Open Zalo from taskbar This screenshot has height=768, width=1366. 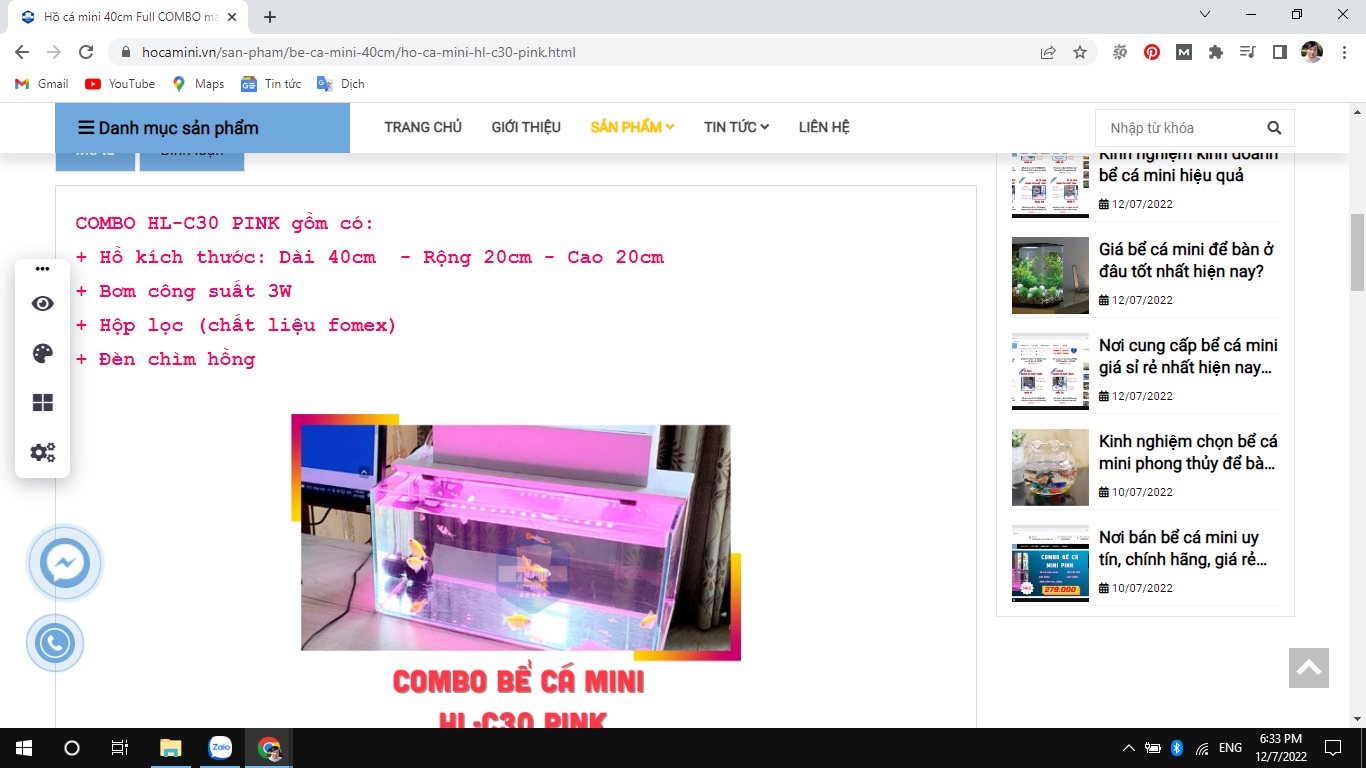220,747
